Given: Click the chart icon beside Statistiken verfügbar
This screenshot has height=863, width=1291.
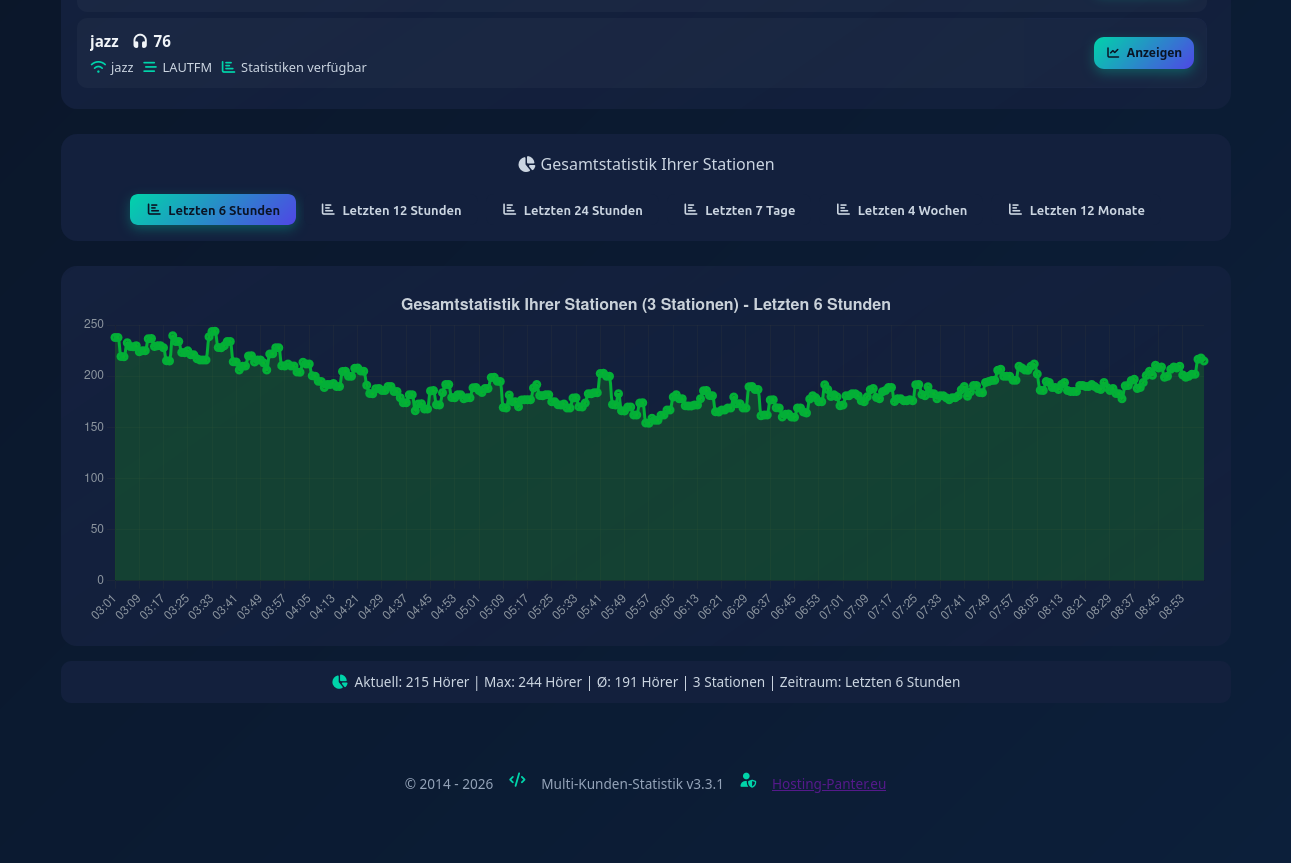Looking at the screenshot, I should click(x=228, y=68).
